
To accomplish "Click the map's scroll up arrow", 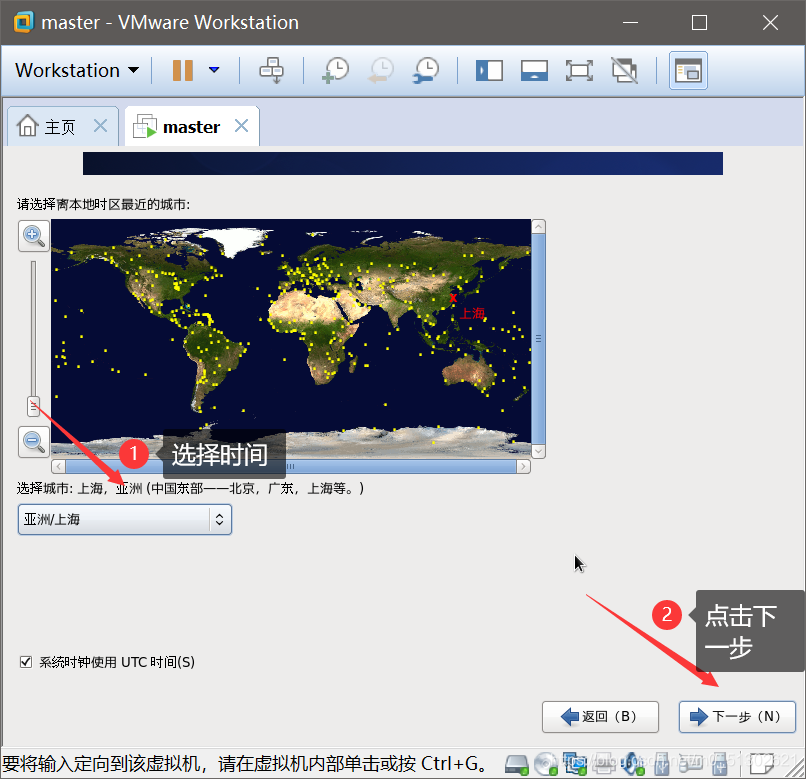I will pos(538,226).
